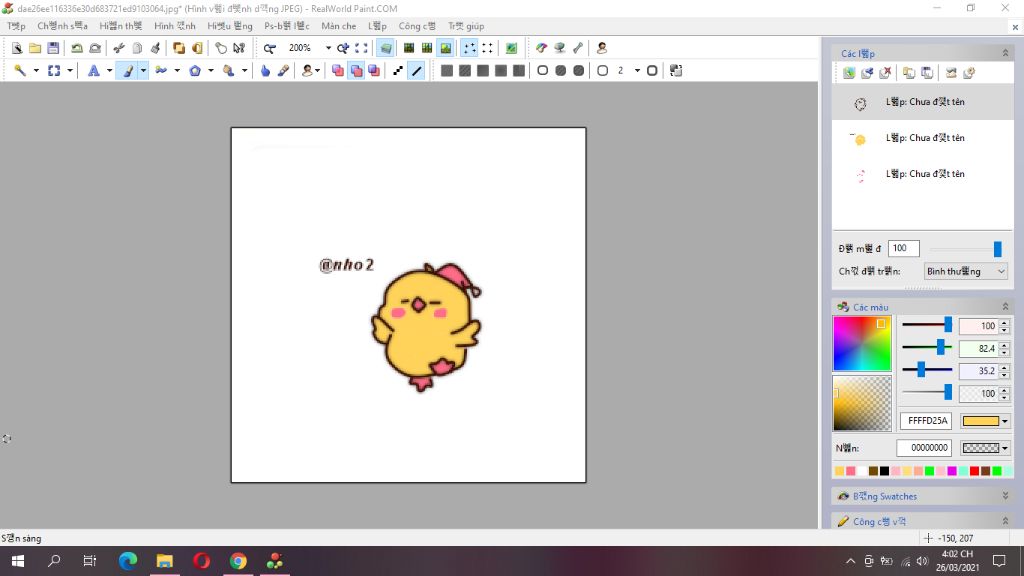The height and width of the screenshot is (576, 1024).
Task: Toggle the layers view mode button
Action: 386,48
